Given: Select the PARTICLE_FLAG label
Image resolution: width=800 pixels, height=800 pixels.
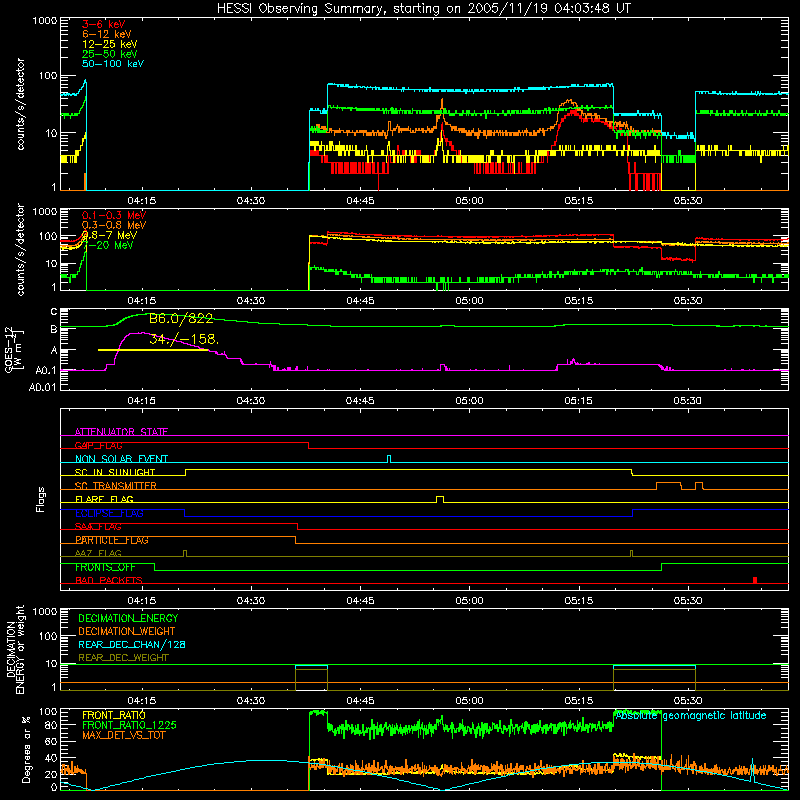Looking at the screenshot, I should click(x=112, y=540).
